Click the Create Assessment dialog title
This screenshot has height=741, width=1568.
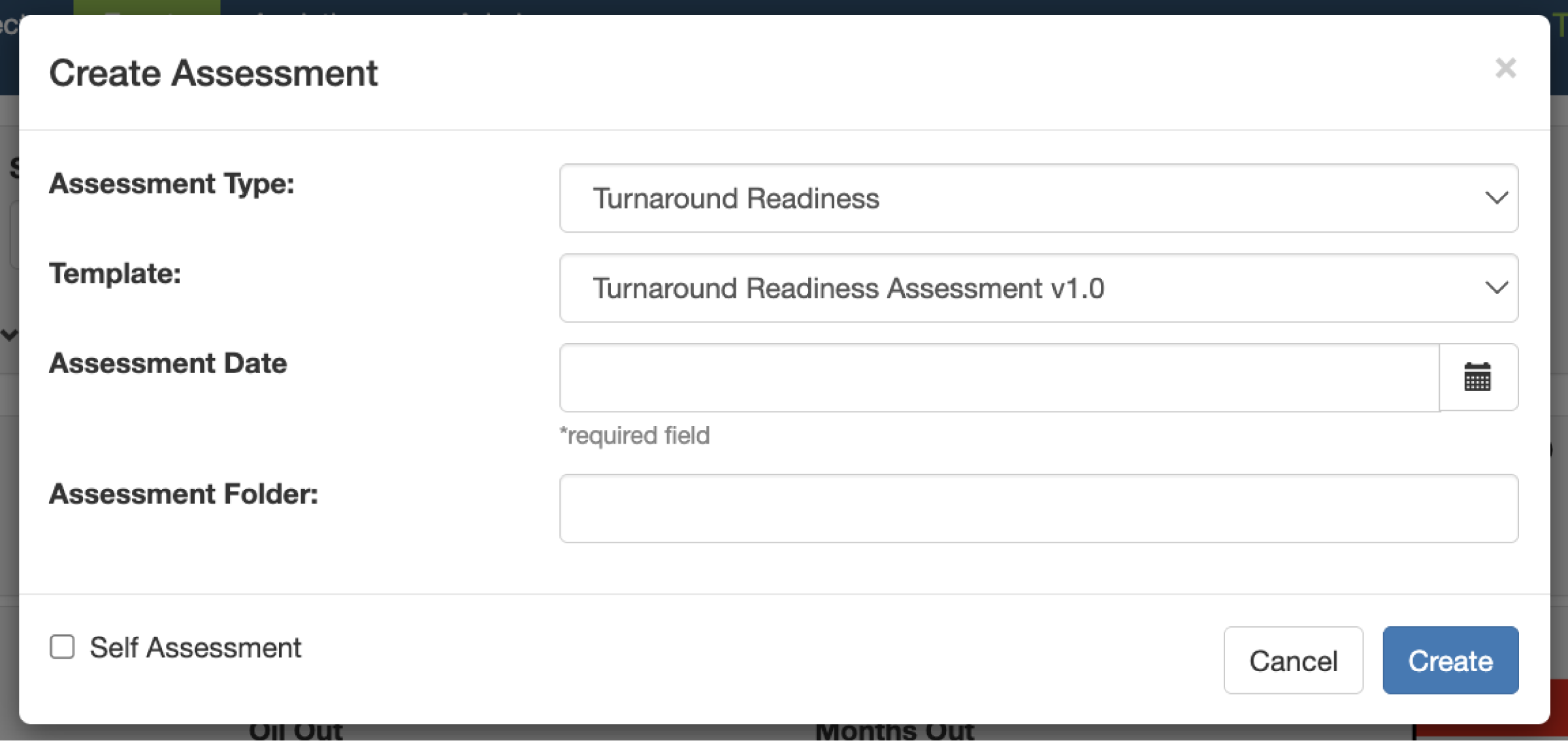click(213, 73)
